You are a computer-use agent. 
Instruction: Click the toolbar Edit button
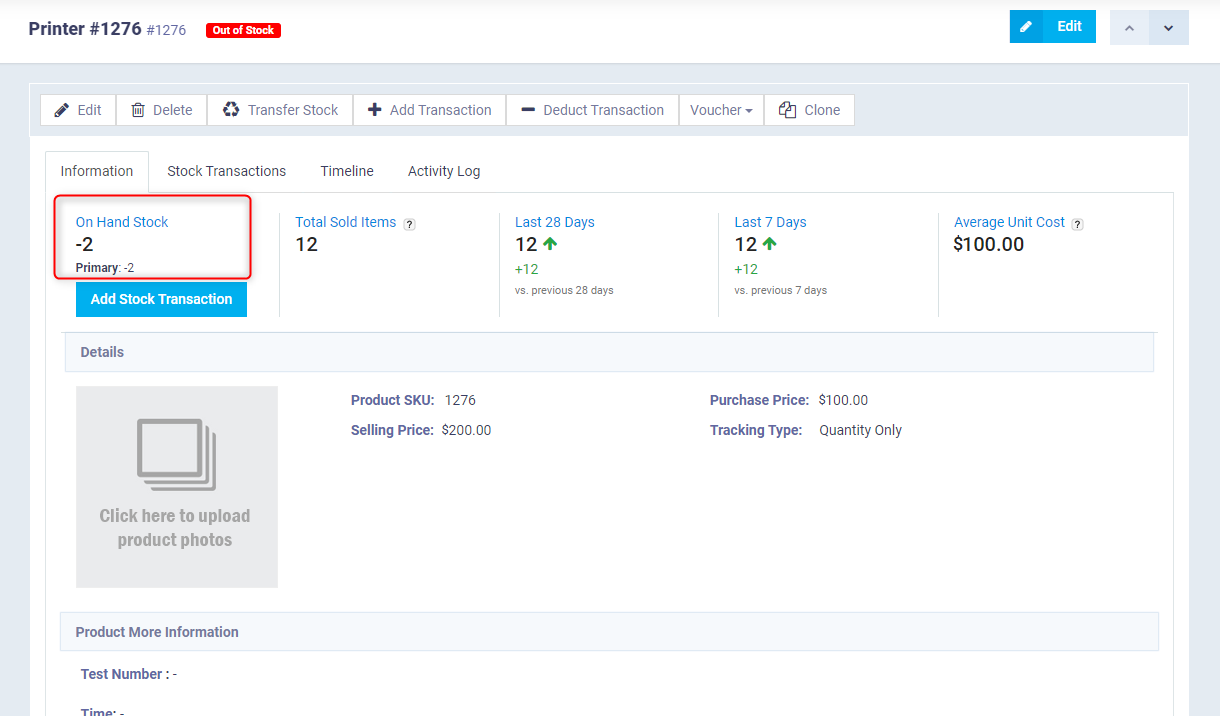[78, 110]
